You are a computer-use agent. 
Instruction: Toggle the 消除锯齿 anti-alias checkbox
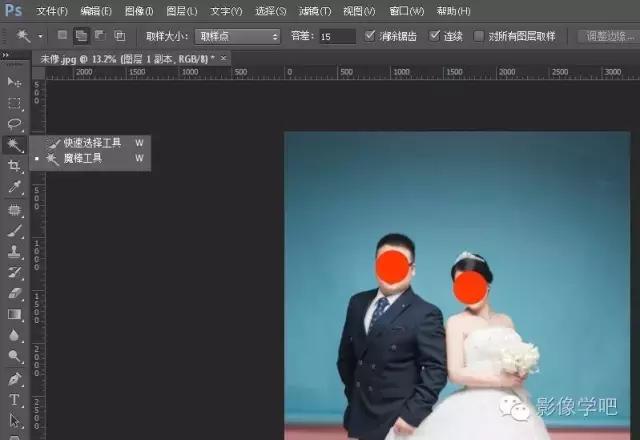369,36
